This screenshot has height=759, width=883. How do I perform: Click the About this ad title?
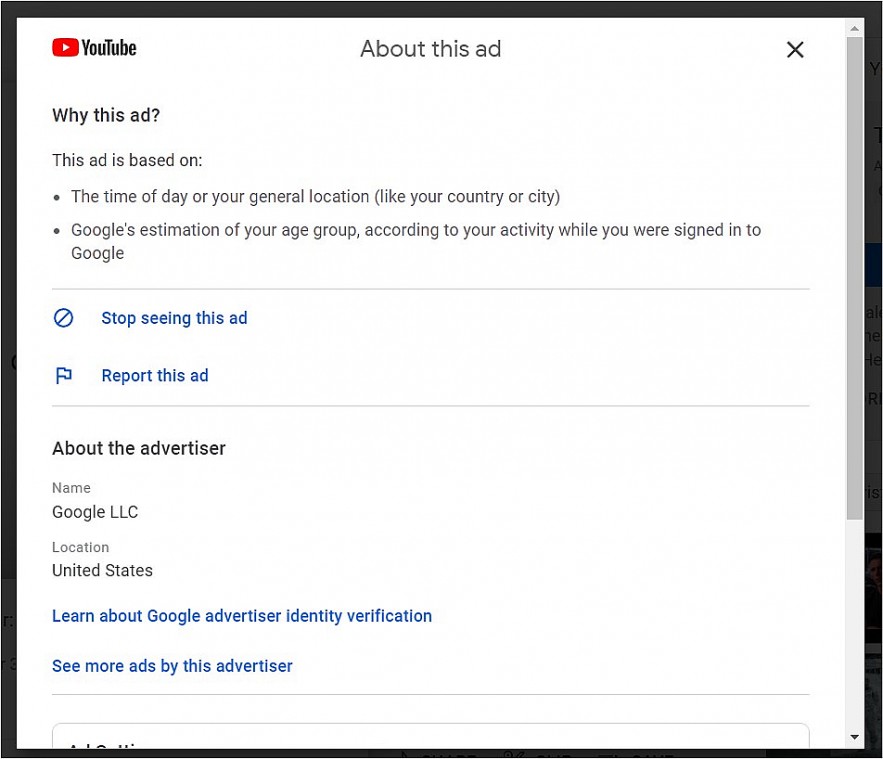click(x=430, y=49)
